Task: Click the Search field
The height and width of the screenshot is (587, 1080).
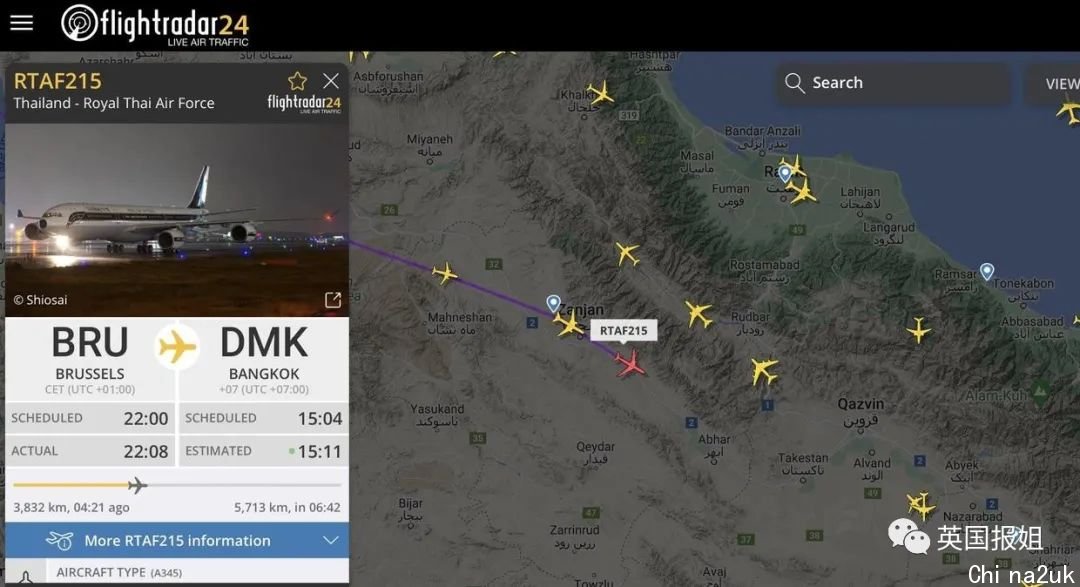Action: [x=894, y=83]
